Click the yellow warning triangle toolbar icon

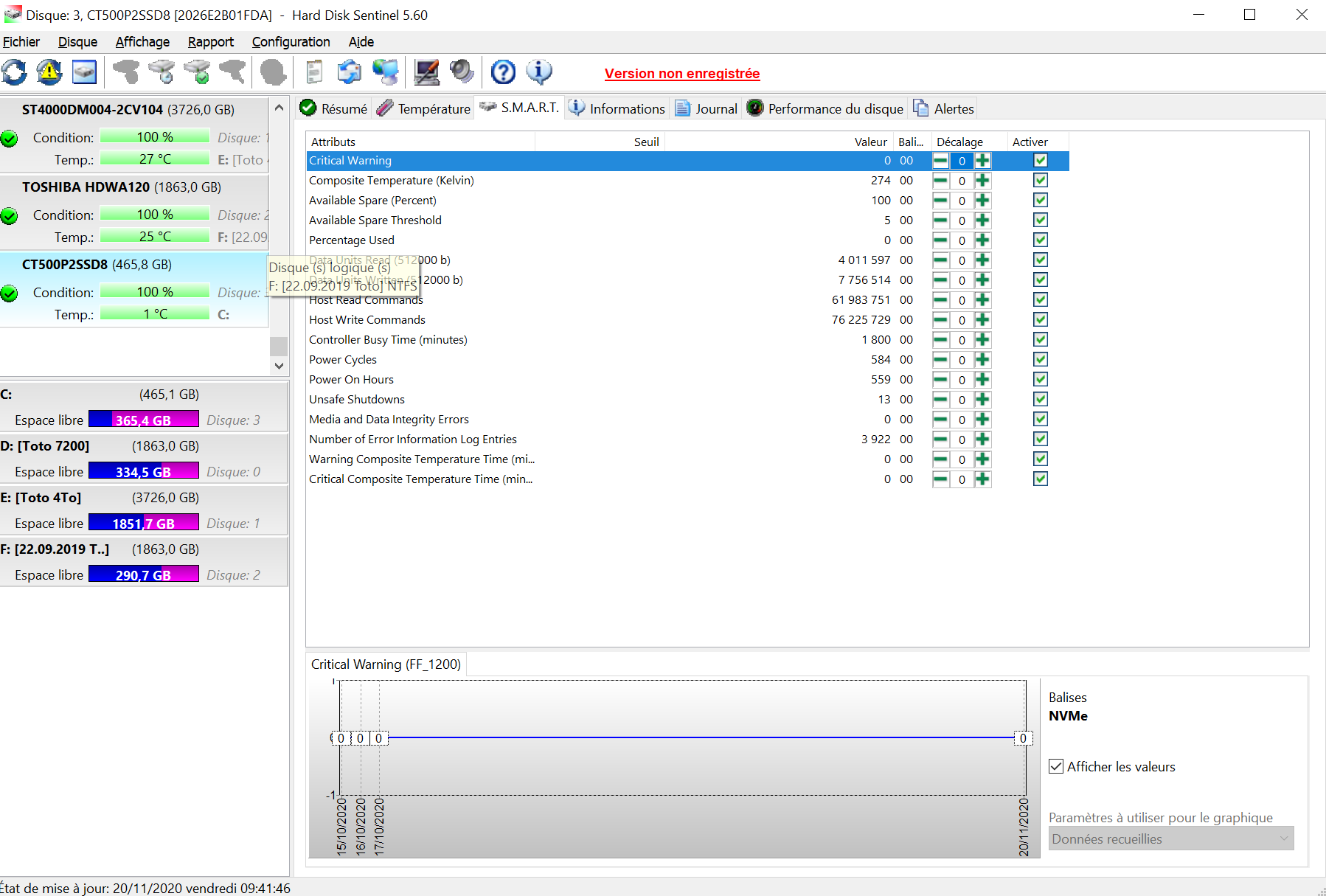(49, 72)
